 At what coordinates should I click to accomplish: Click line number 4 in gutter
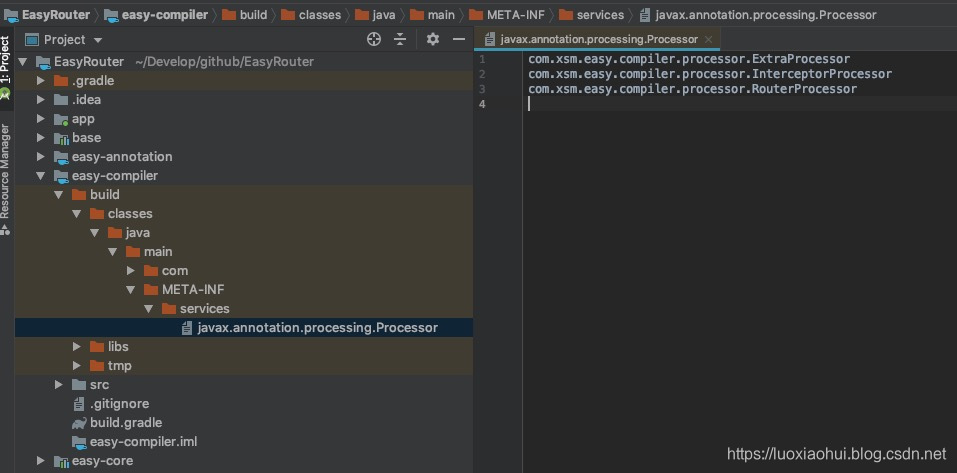click(x=482, y=104)
